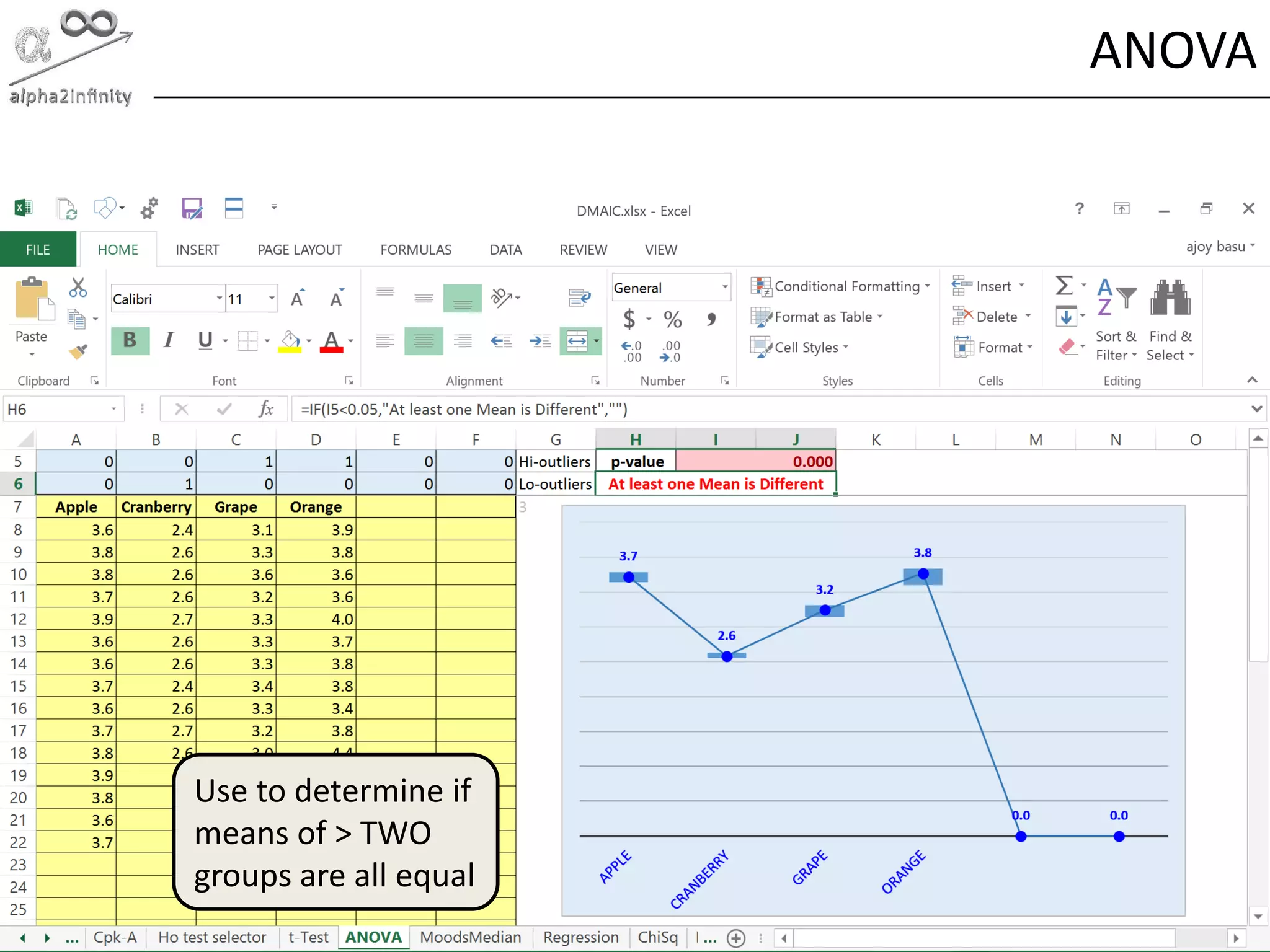The image size is (1270, 952).
Task: Switch to the PAGE LAYOUT tab
Action: click(x=300, y=250)
